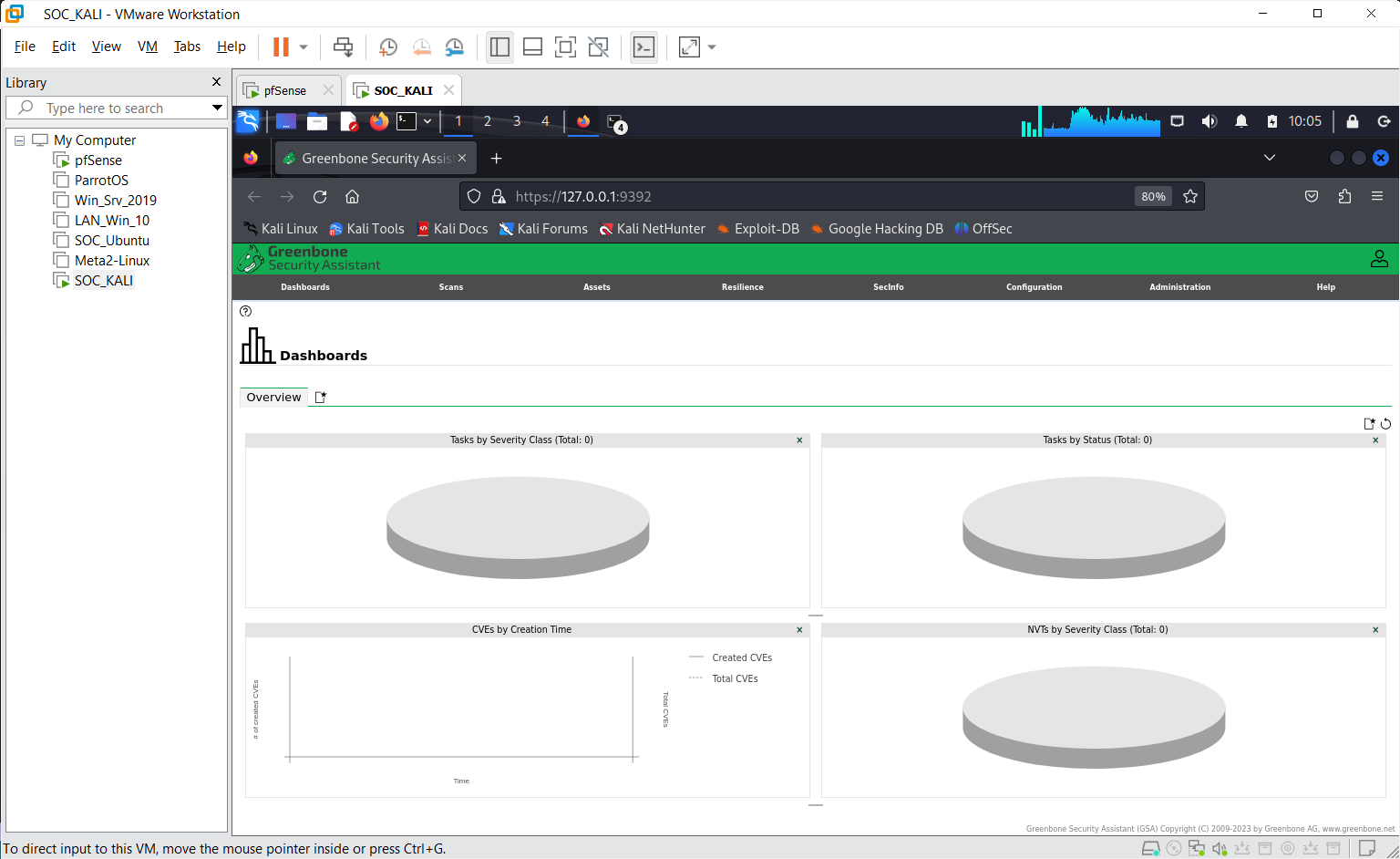Click the Kali panel file manager icon
The image size is (1400, 859).
point(317,121)
